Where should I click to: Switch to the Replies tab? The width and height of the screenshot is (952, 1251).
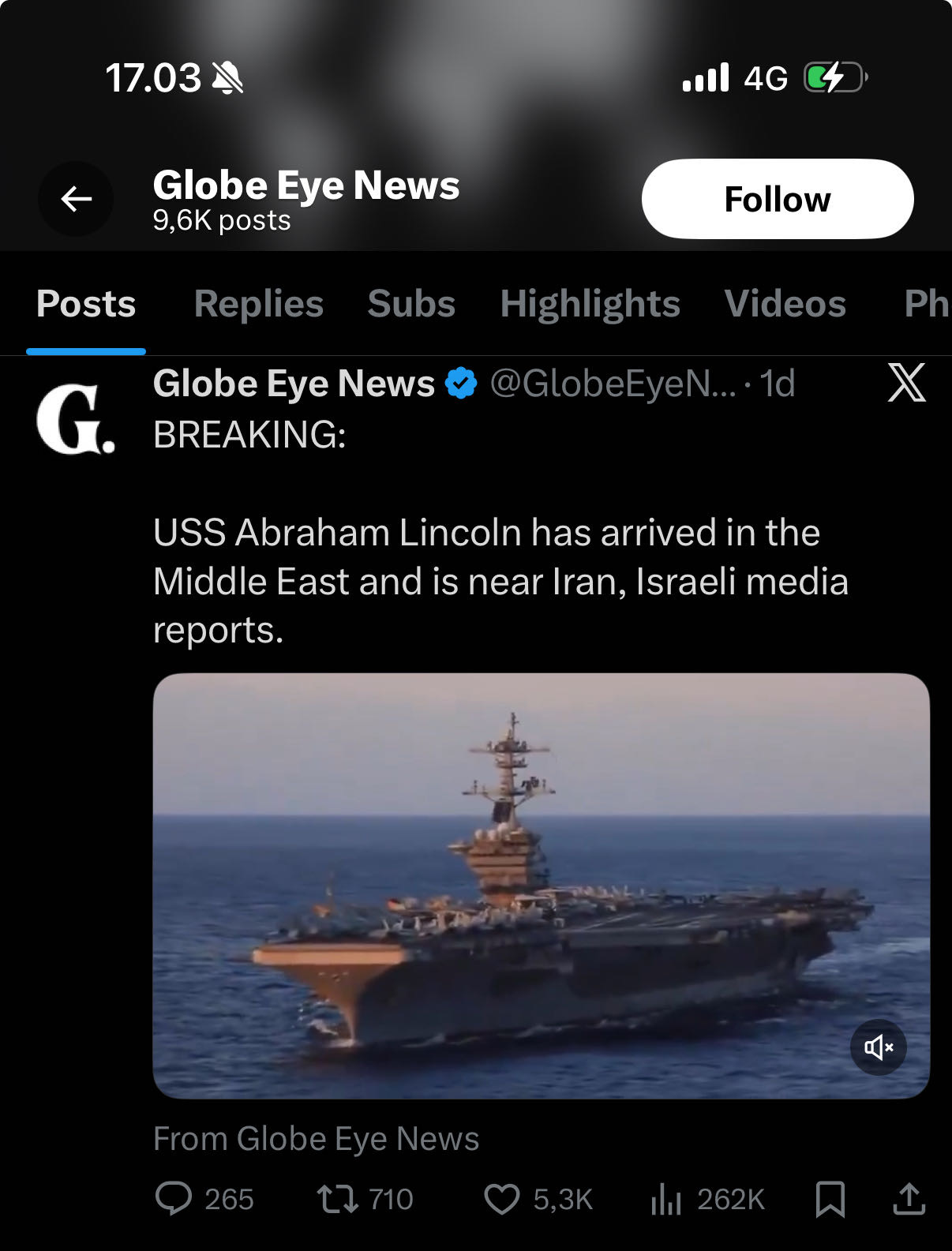pyautogui.click(x=259, y=304)
